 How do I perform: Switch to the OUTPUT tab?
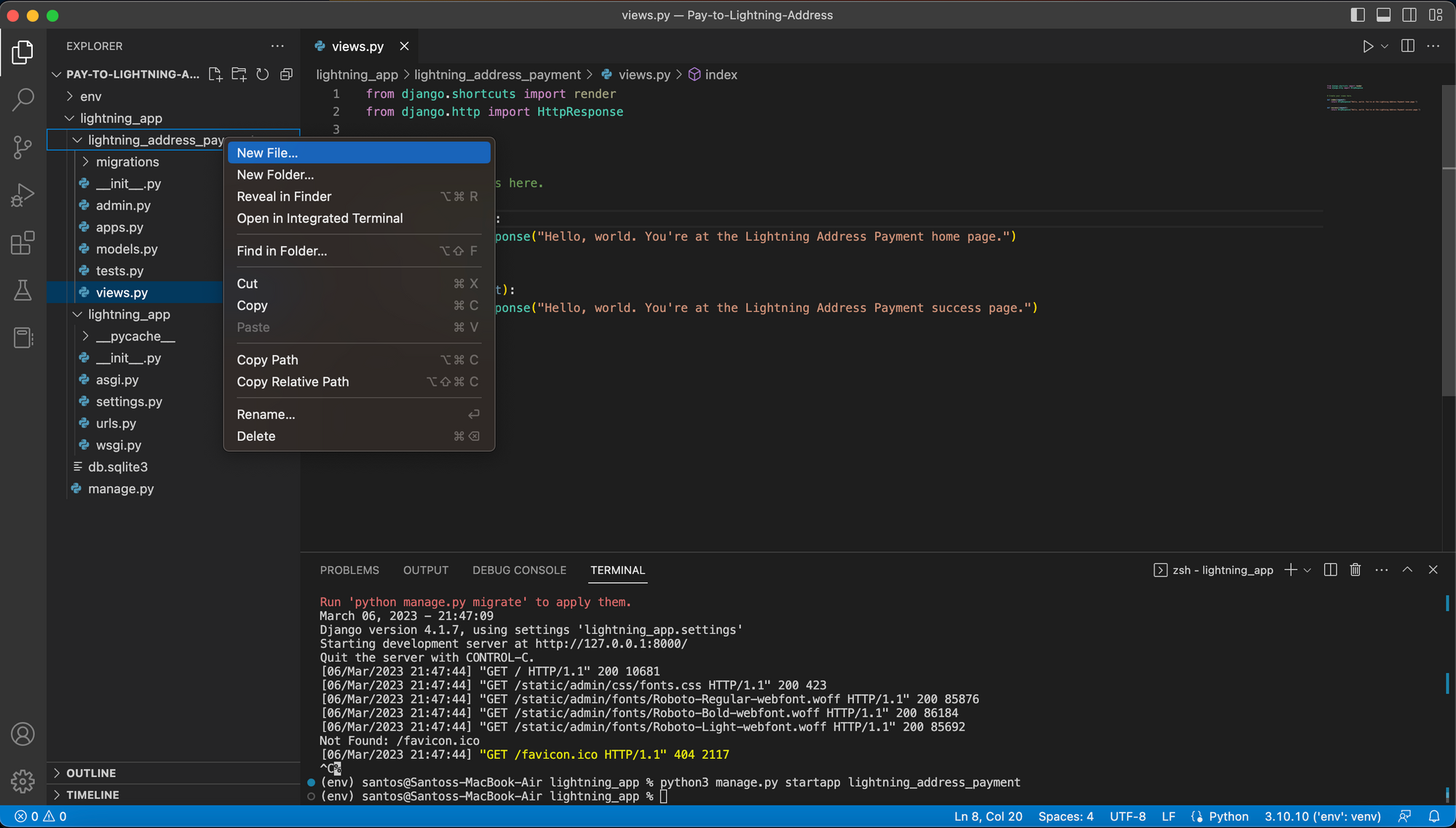tap(426, 570)
